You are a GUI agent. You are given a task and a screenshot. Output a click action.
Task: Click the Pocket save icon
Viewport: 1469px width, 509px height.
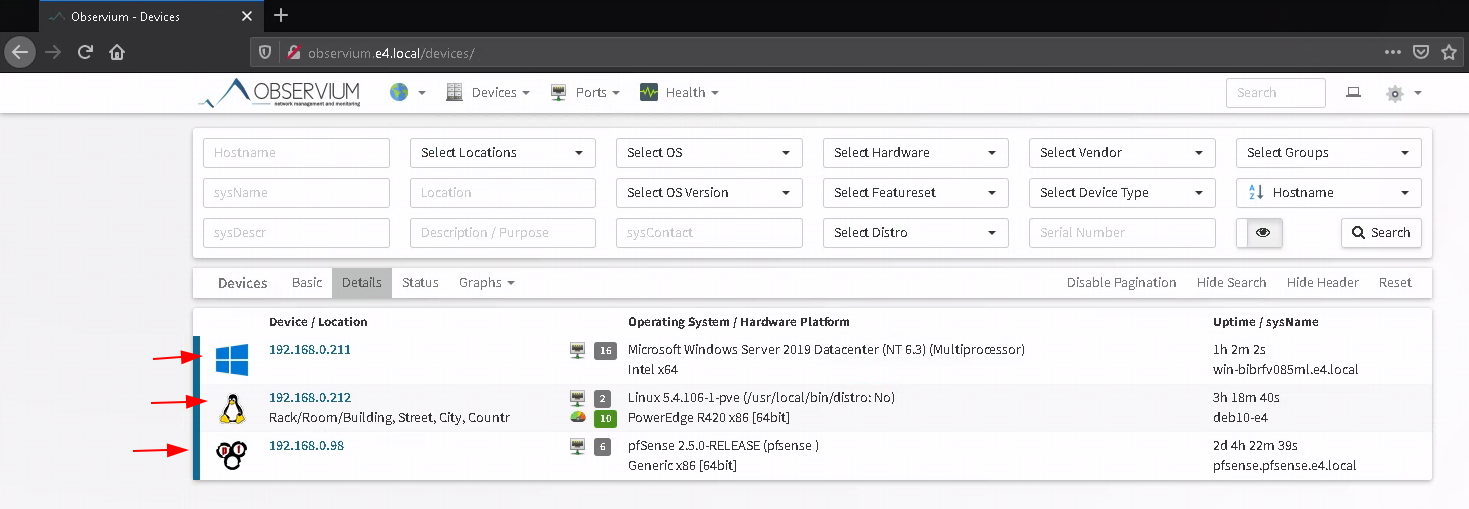1421,52
